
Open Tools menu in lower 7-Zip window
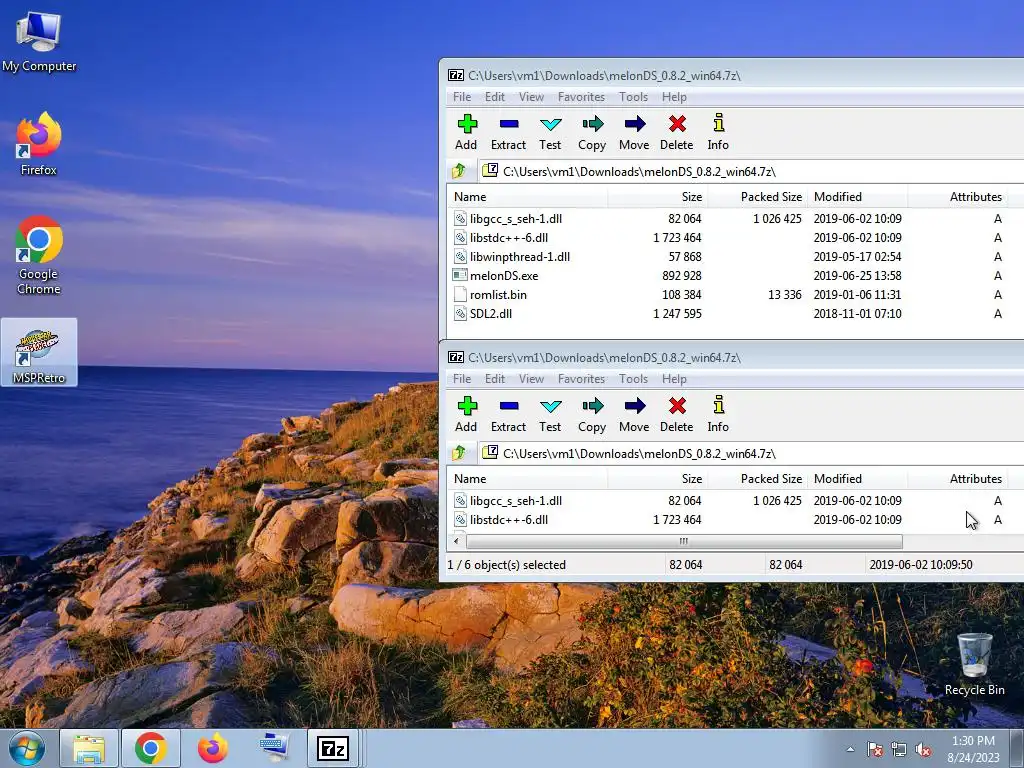click(633, 379)
